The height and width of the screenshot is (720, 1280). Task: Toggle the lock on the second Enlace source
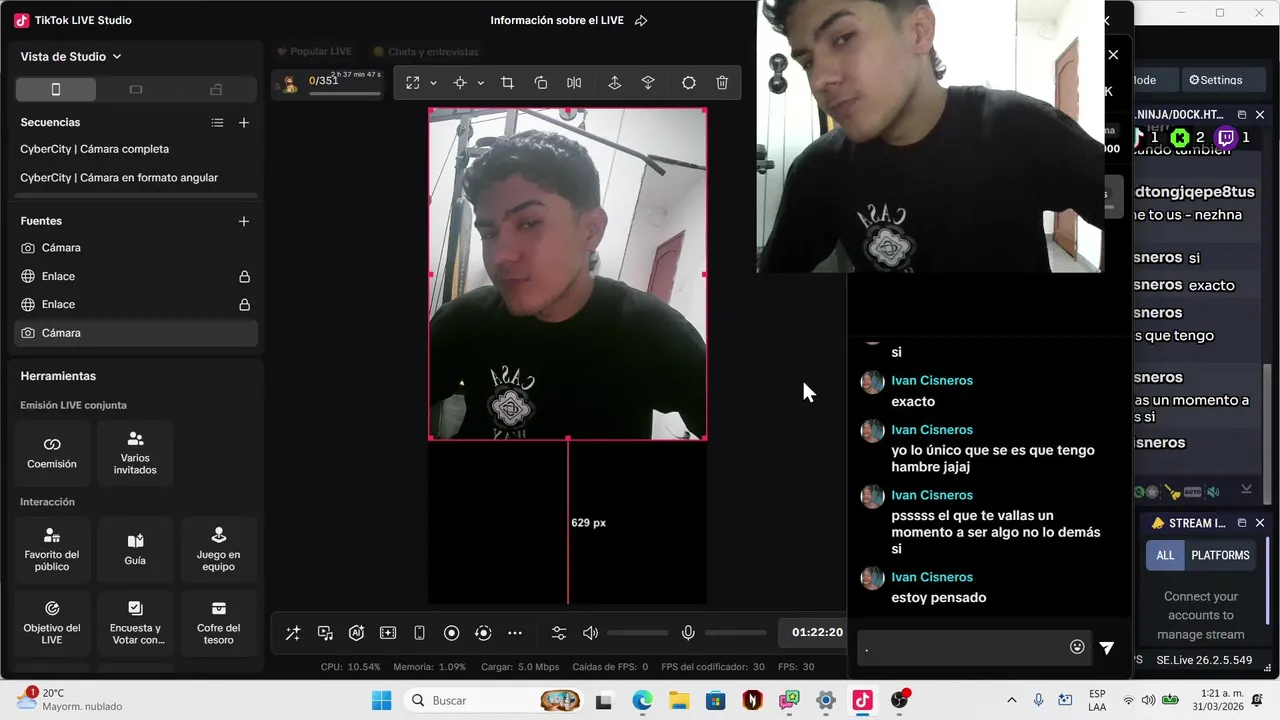[x=244, y=304]
